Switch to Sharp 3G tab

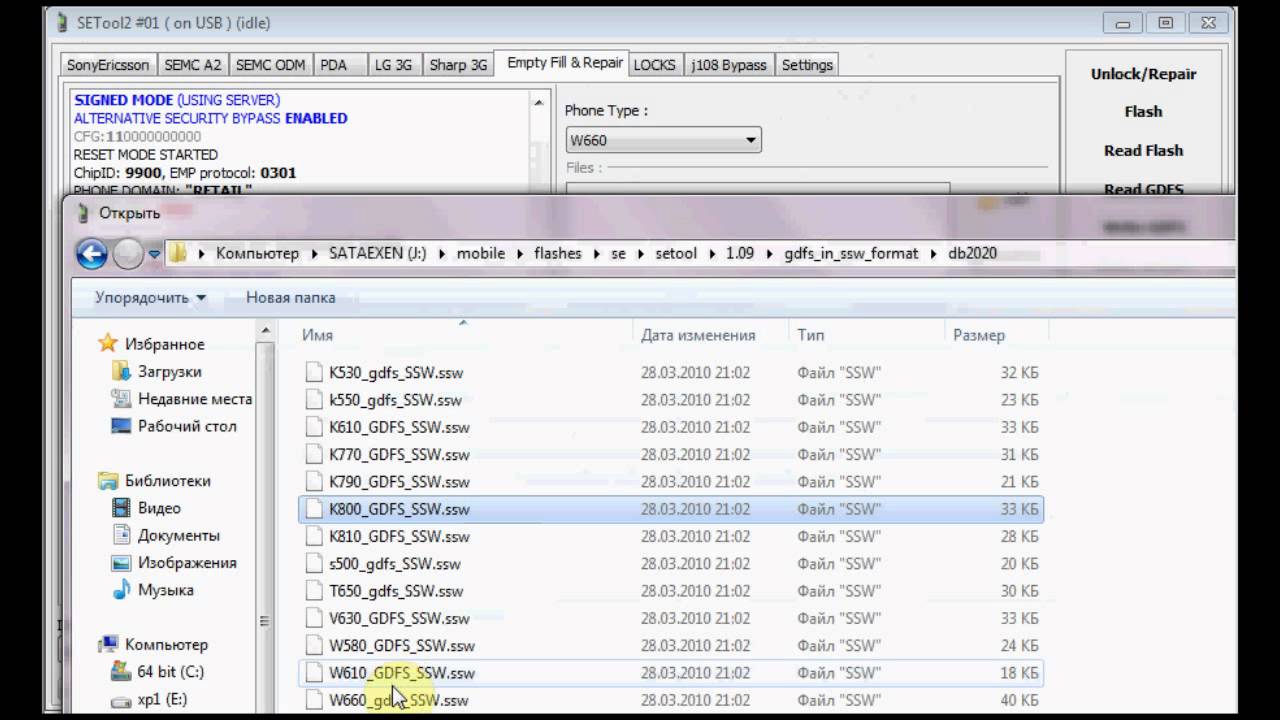[458, 65]
